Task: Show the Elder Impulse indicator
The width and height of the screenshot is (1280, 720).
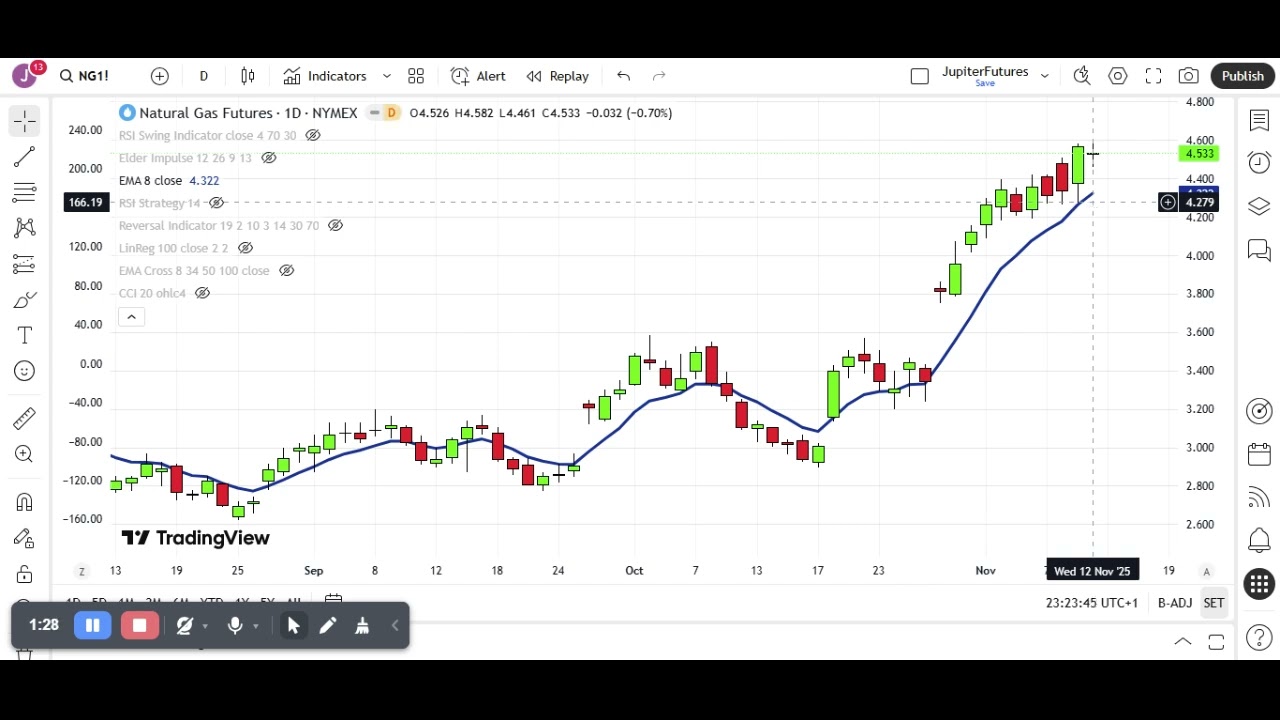Action: (269, 158)
